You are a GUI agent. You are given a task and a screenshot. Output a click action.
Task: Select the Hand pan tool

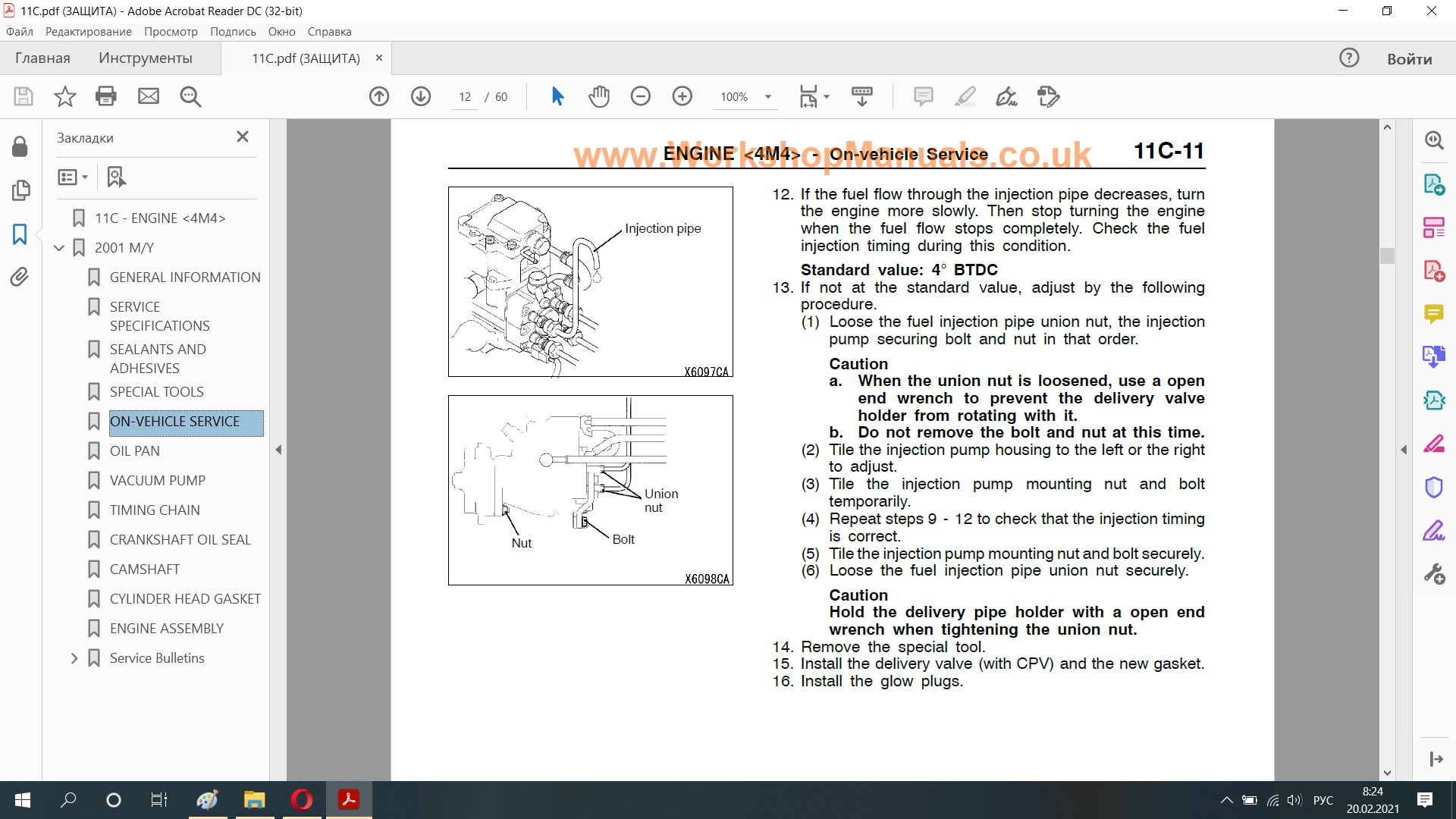[x=599, y=96]
